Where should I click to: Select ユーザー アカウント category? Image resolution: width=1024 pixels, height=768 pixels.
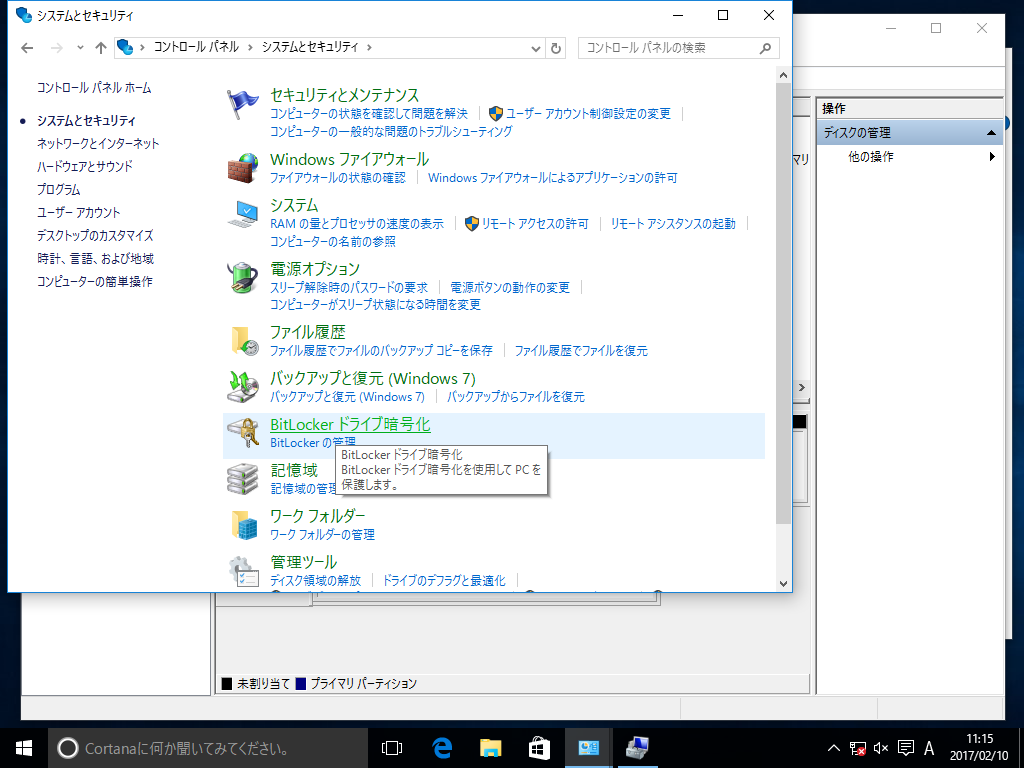[79, 212]
